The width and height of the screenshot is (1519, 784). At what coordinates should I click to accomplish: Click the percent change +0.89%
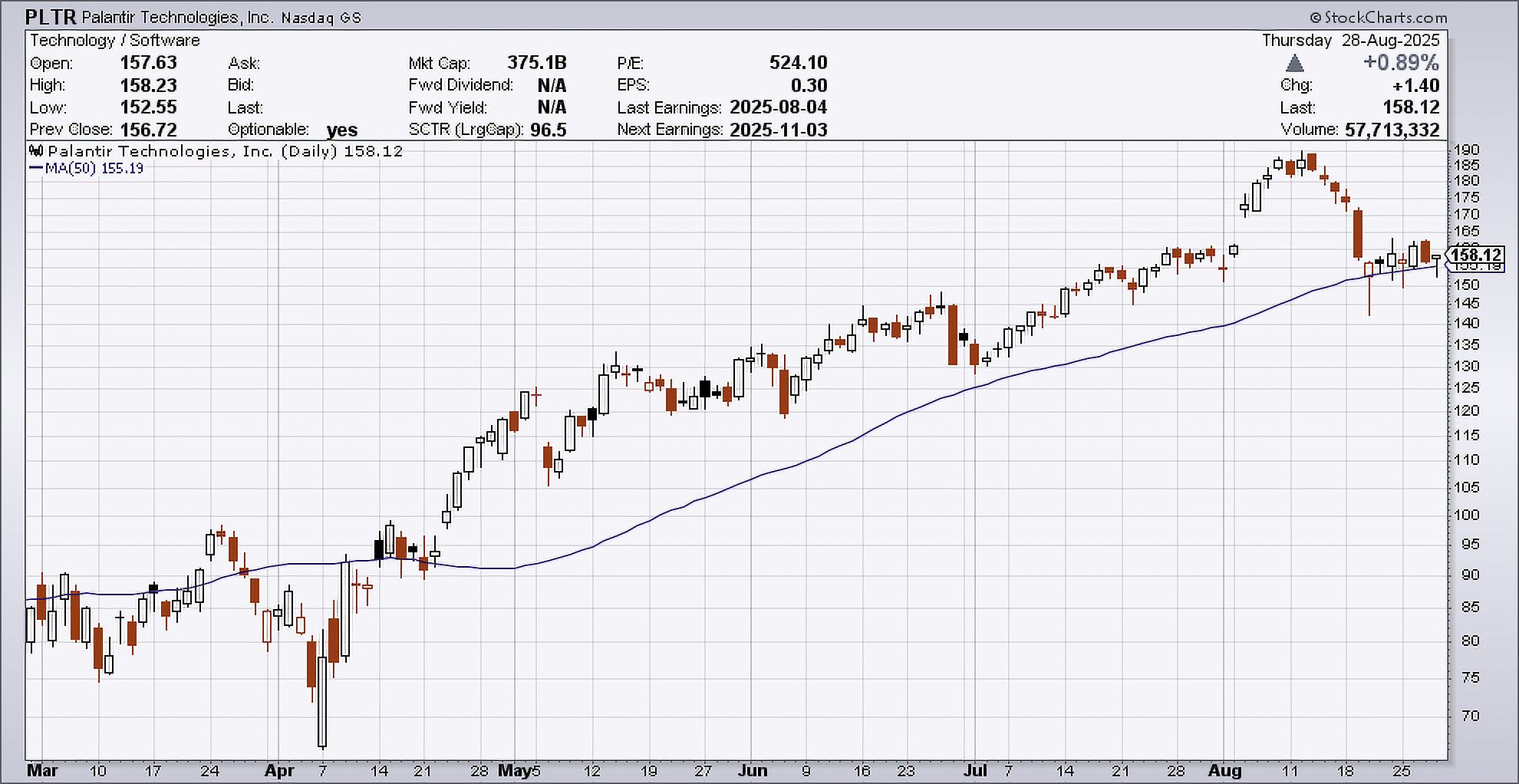click(x=1401, y=63)
